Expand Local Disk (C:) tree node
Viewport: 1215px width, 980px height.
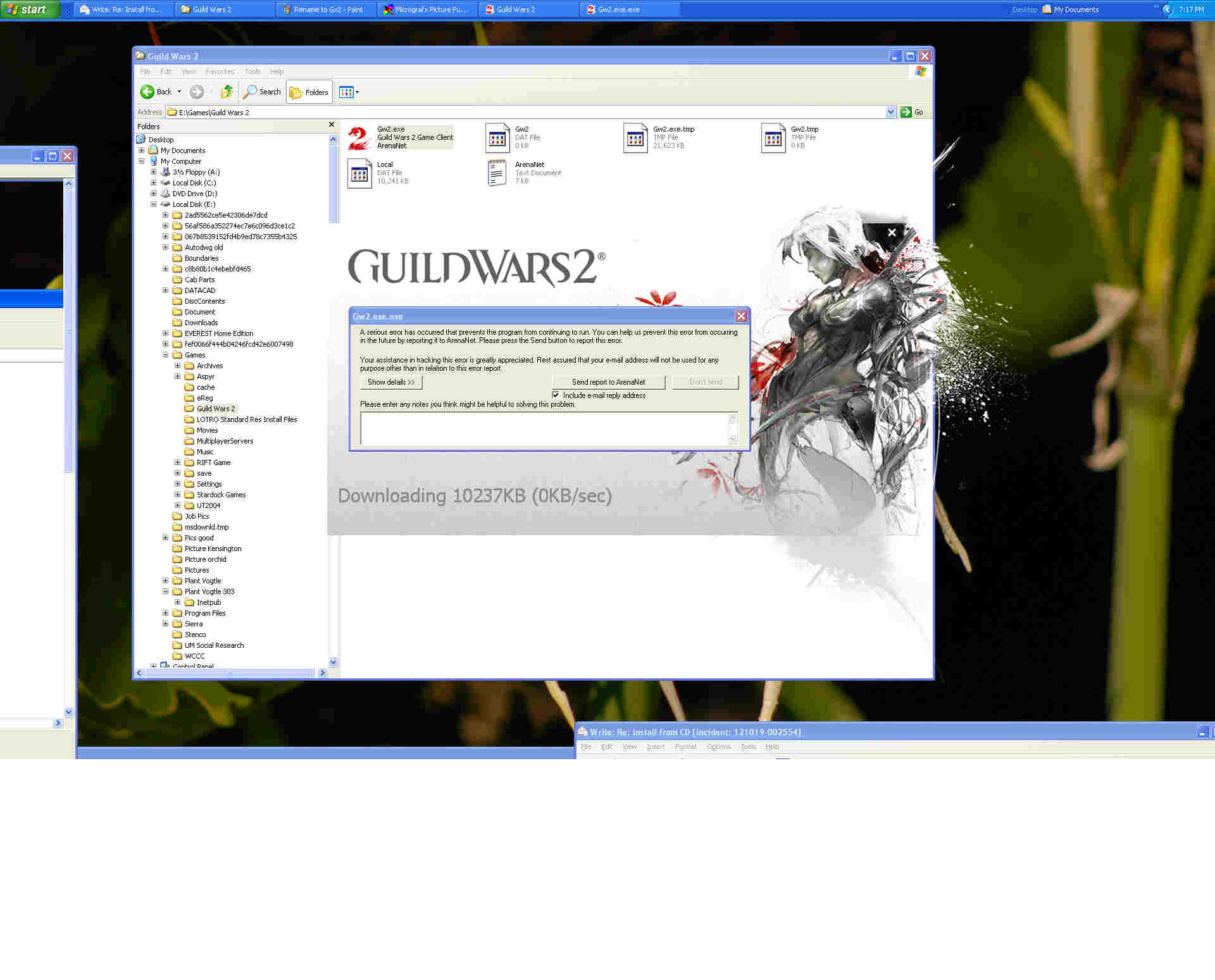[x=154, y=183]
